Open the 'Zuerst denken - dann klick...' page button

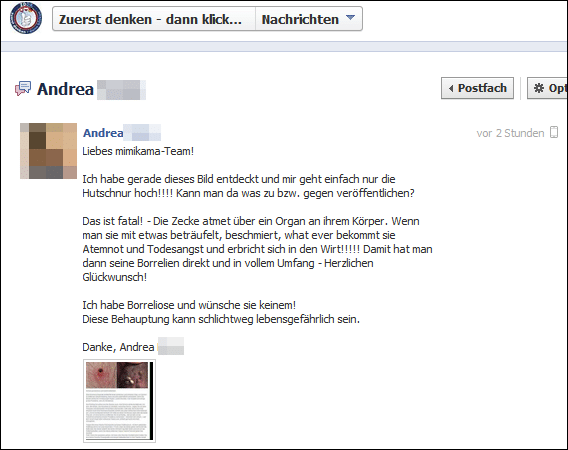pyautogui.click(x=154, y=19)
